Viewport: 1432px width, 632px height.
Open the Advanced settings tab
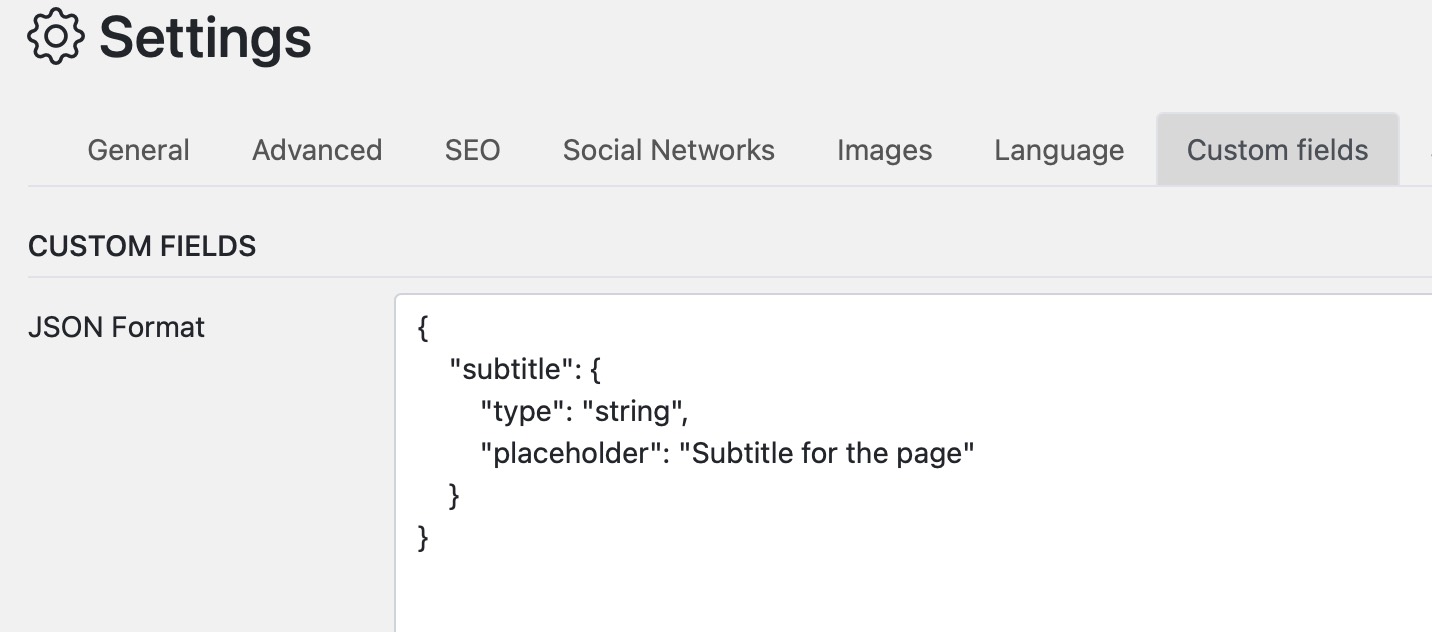[x=316, y=150]
